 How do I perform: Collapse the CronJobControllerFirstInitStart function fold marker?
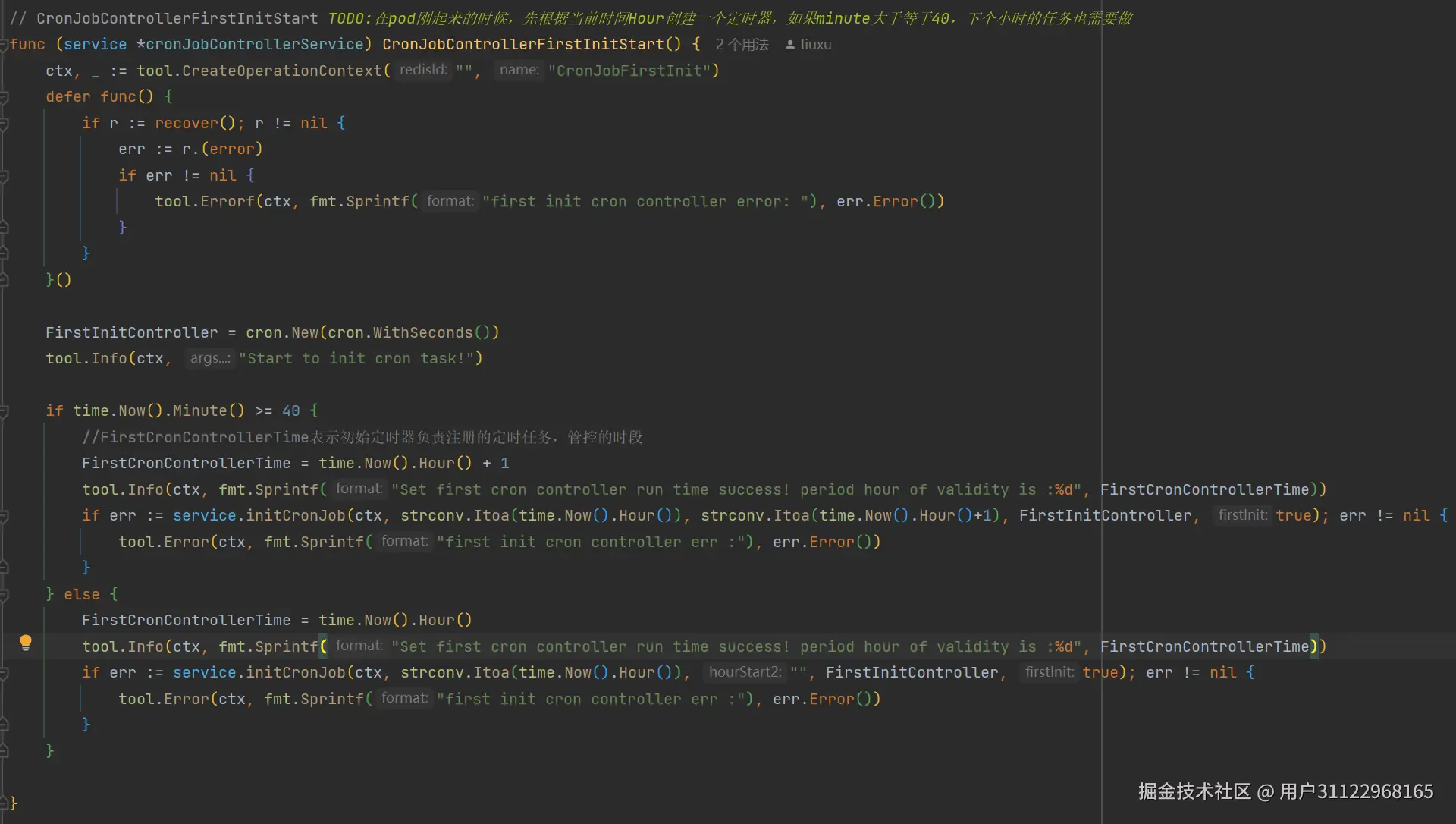(x=4, y=45)
